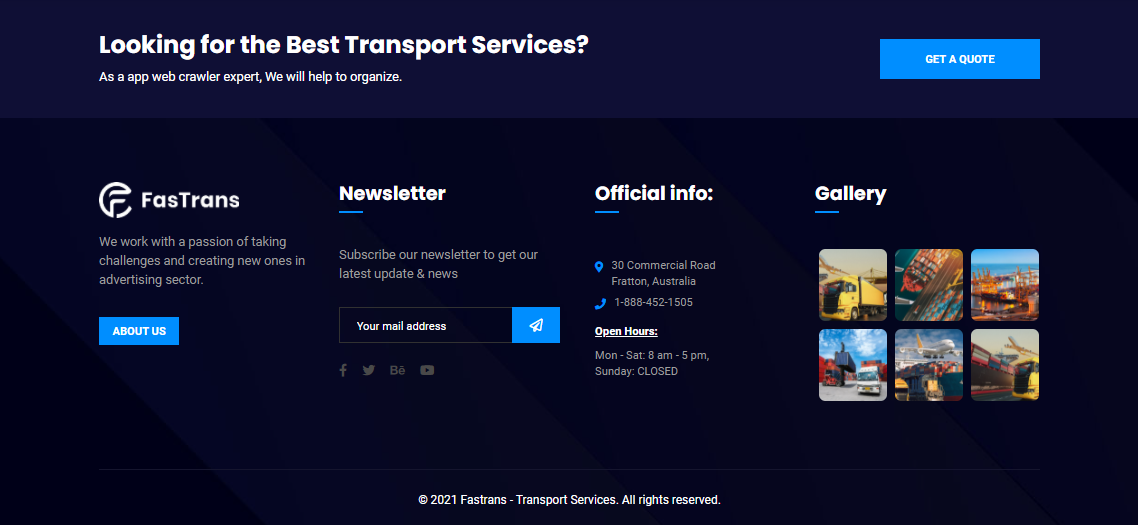The height and width of the screenshot is (525, 1138).
Task: Select the white delivery truck thumbnail
Action: pyautogui.click(x=853, y=365)
